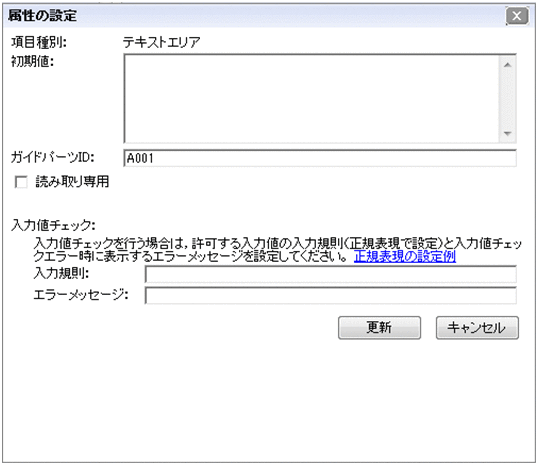Screen dimensions: 540x467
Task: Click the 入力値チェック: section label
Action: point(53,225)
